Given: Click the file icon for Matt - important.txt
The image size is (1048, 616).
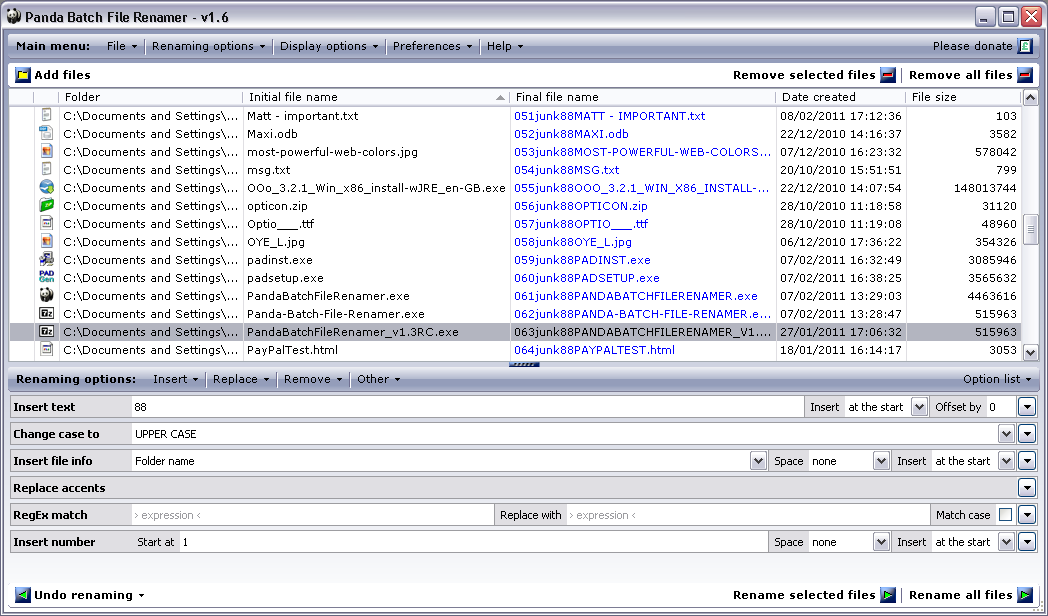Looking at the screenshot, I should coord(46,116).
